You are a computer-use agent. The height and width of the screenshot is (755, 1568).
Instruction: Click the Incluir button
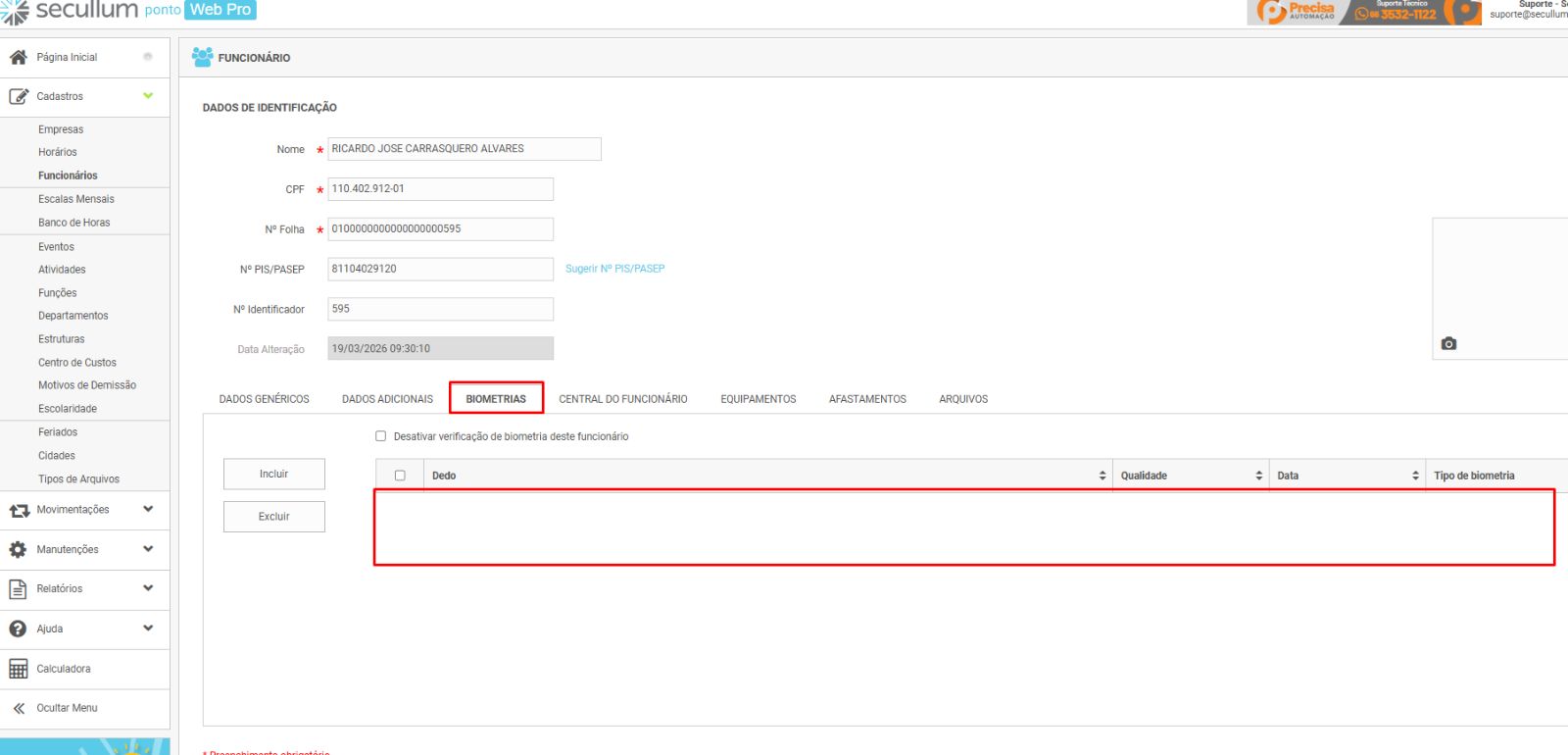(x=274, y=475)
